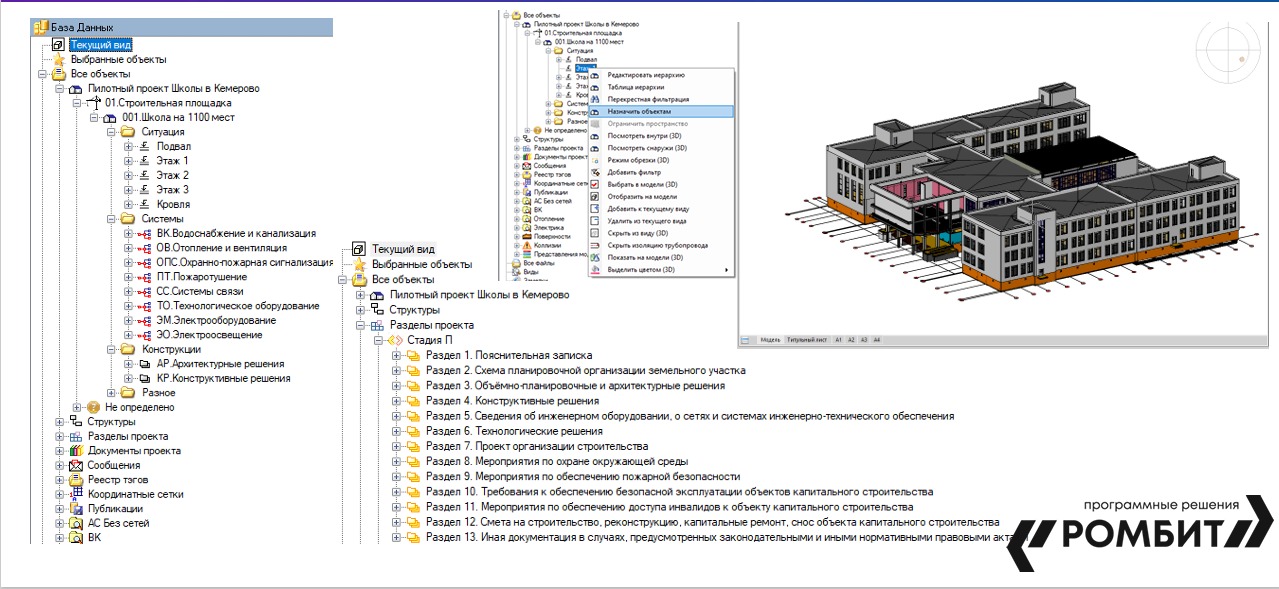1279x589 pixels.
Task: Choose Назначить объектам in the context menu
Action: (639, 112)
